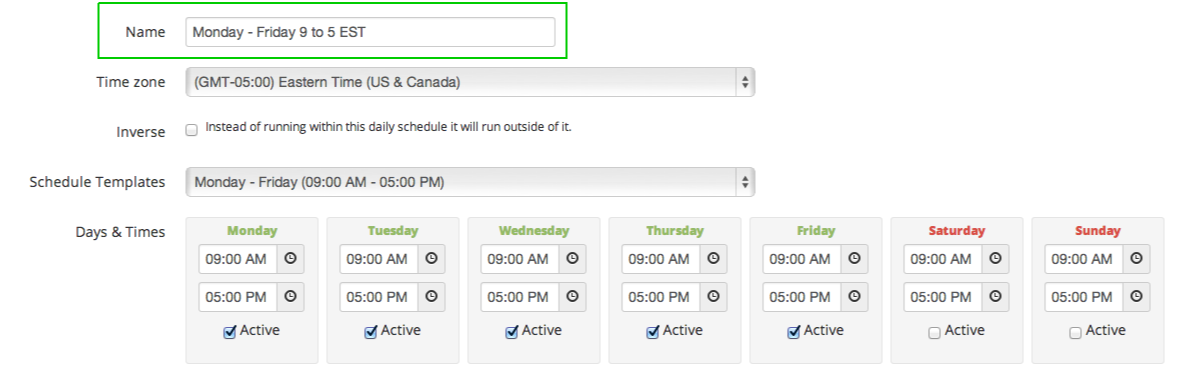This screenshot has width=1180, height=386.
Task: Disable the Active checkbox for Thursday
Action: point(653,333)
